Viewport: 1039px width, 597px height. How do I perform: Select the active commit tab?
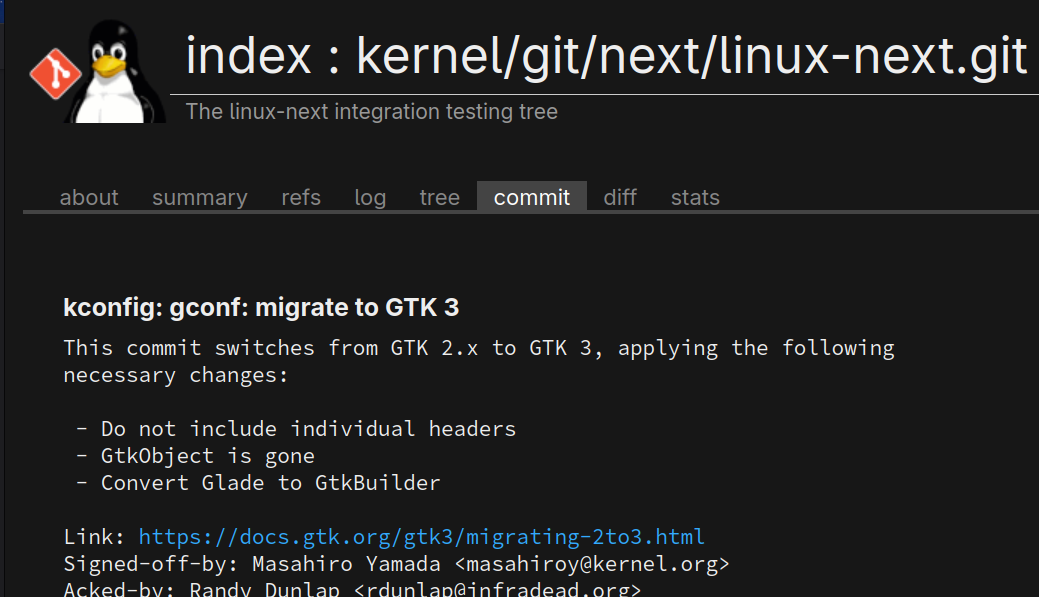531,197
